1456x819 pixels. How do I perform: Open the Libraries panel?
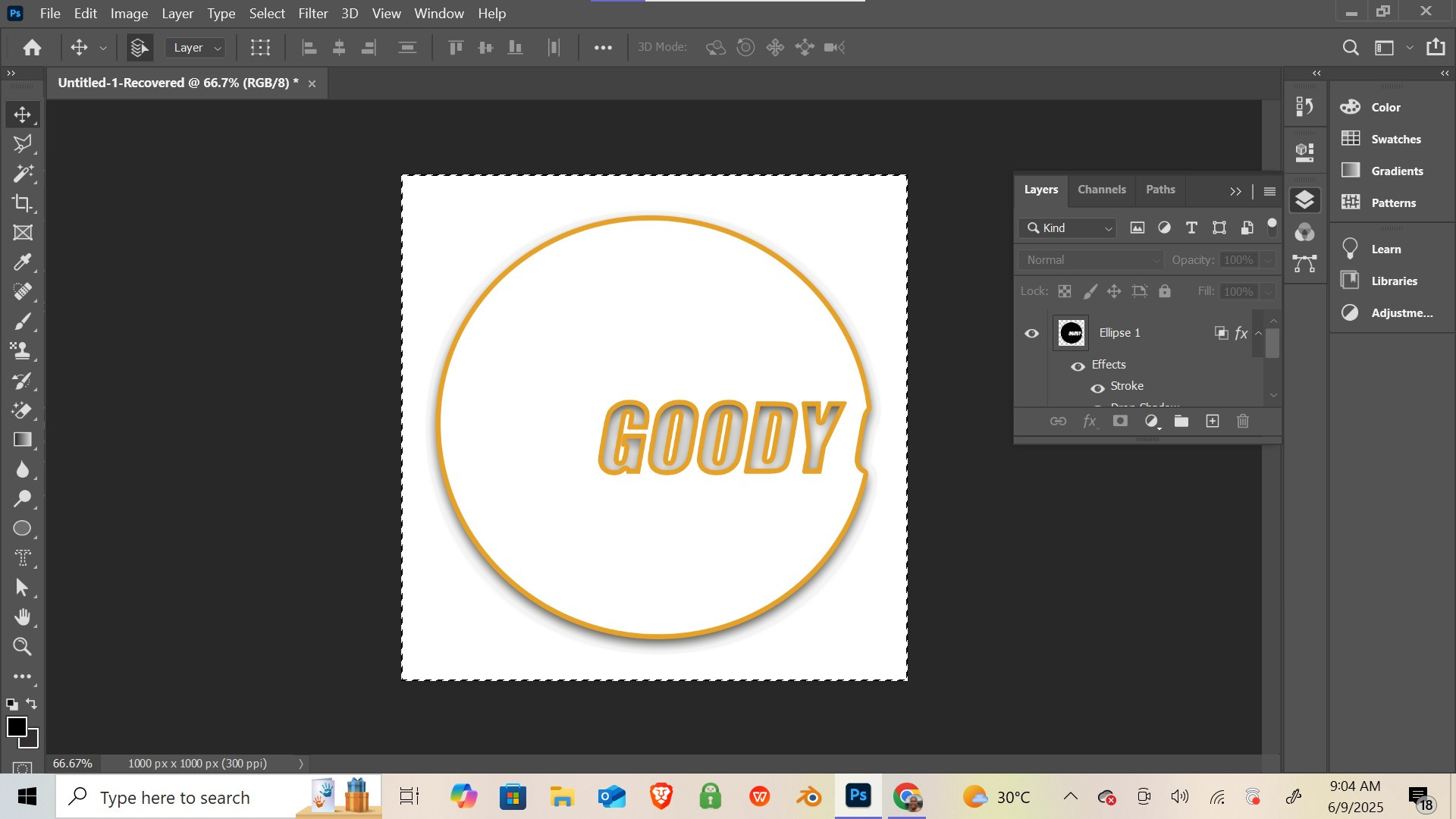coord(1393,281)
